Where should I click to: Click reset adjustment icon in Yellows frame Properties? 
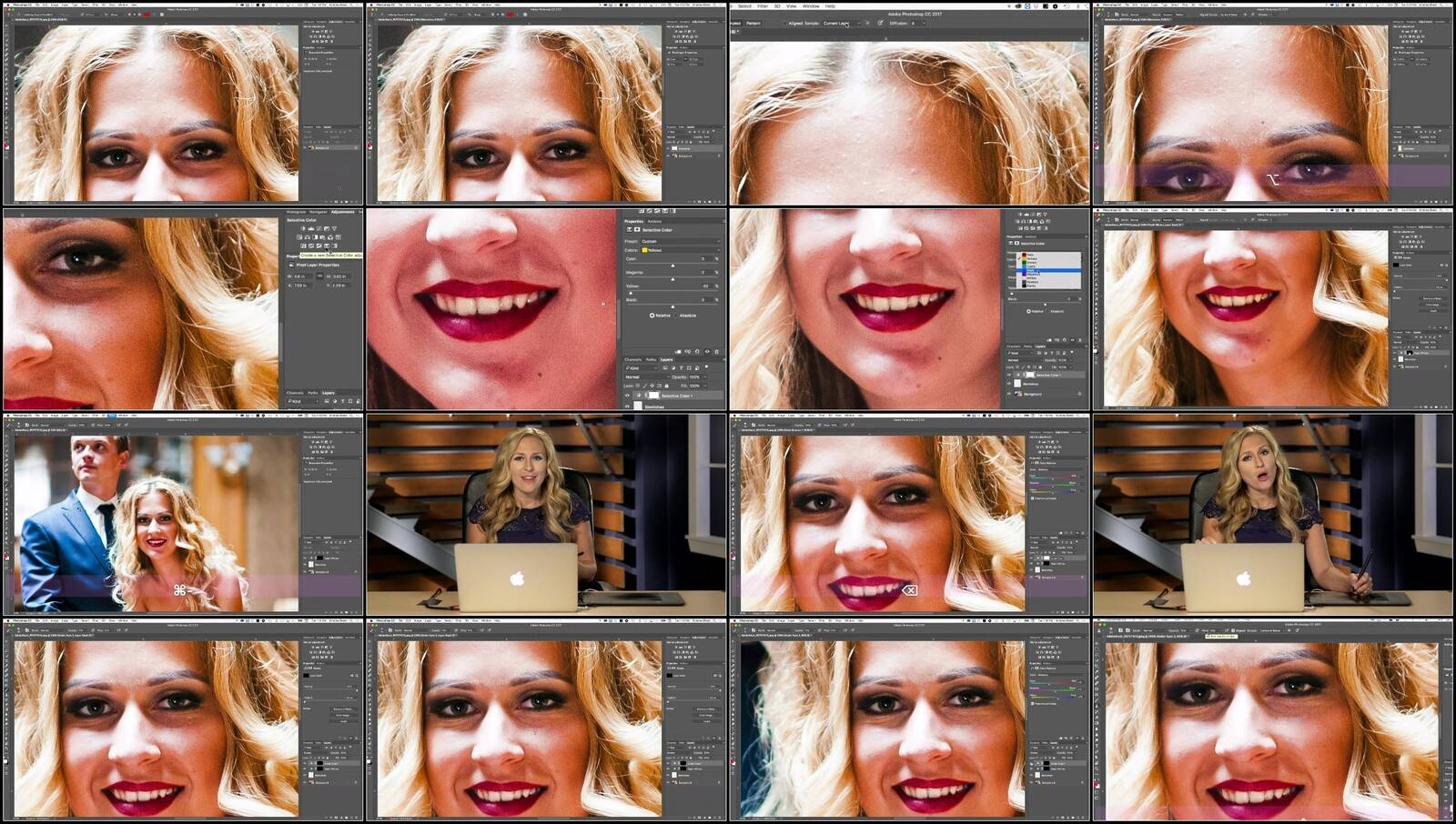[697, 352]
